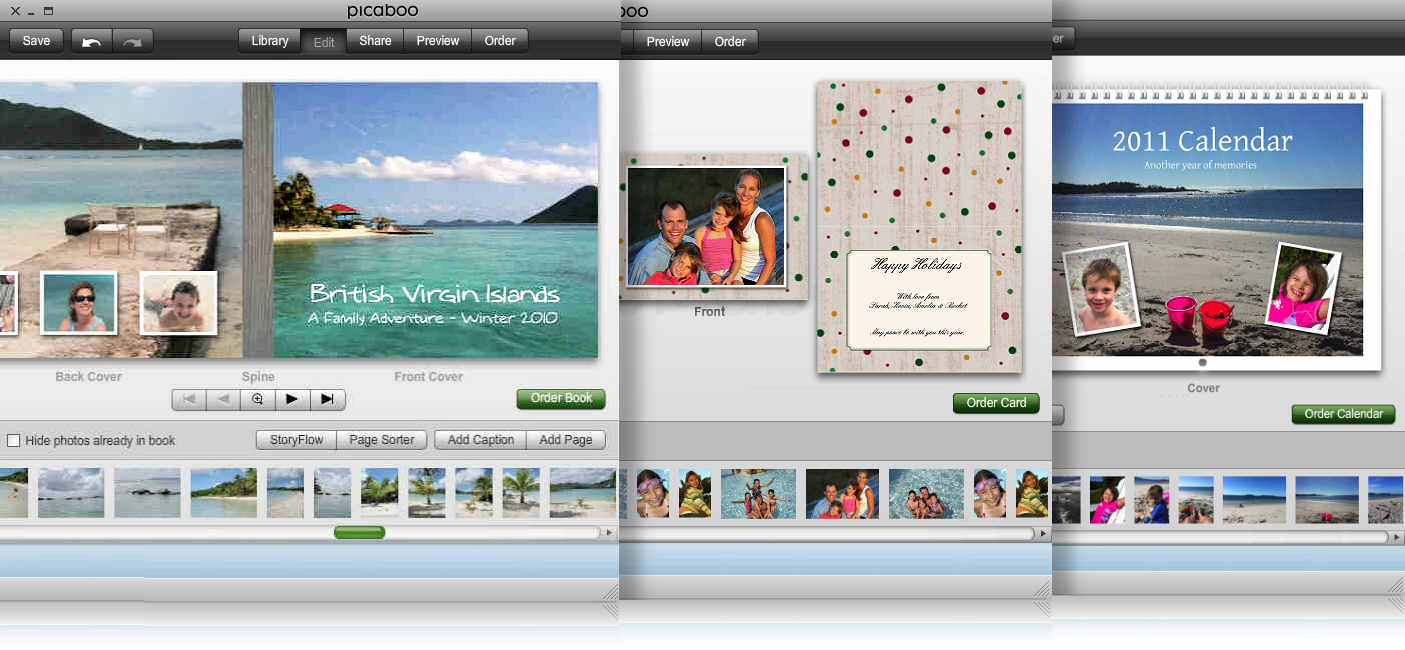Click the Save button
Viewport: 1405px width, 650px height.
pos(36,41)
